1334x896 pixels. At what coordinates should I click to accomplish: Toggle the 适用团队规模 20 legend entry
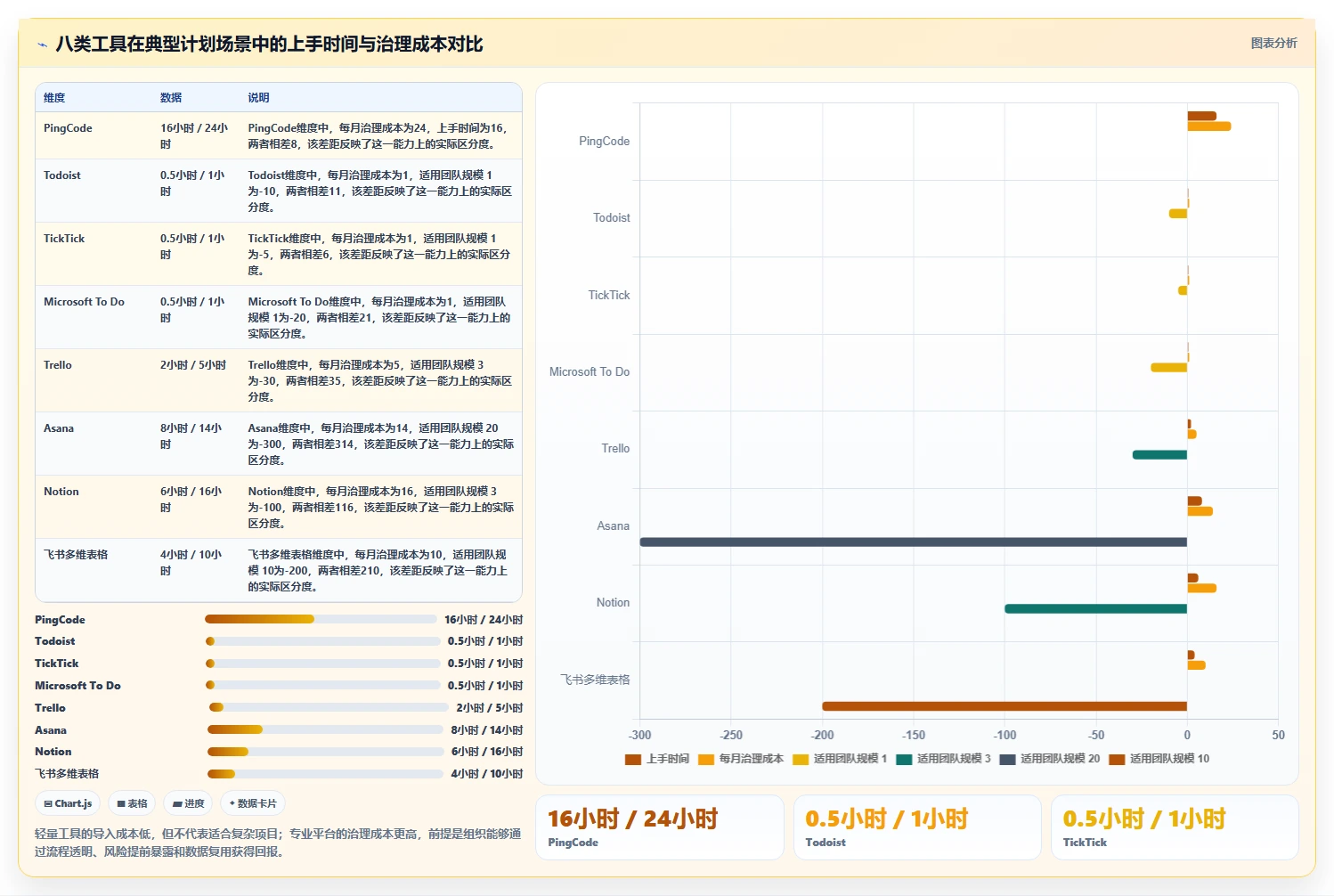(1050, 759)
